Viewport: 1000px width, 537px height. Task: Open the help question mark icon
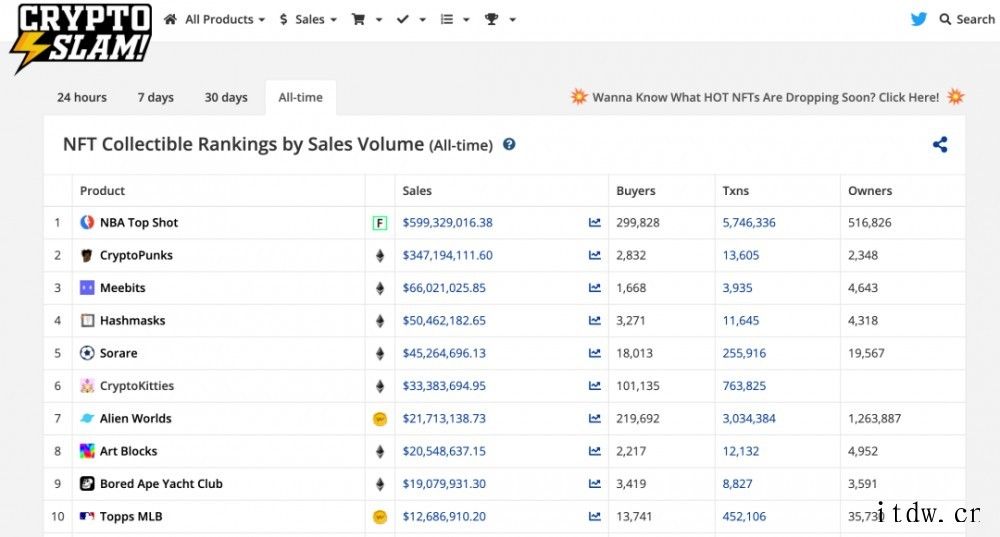tap(509, 144)
